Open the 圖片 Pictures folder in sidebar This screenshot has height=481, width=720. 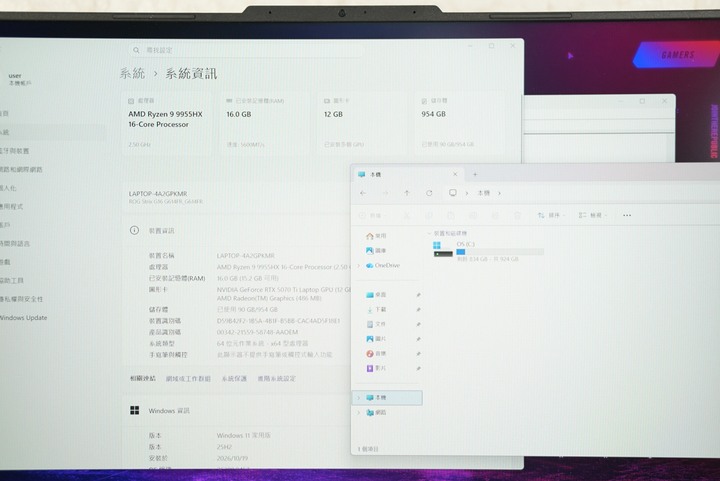pos(376,339)
